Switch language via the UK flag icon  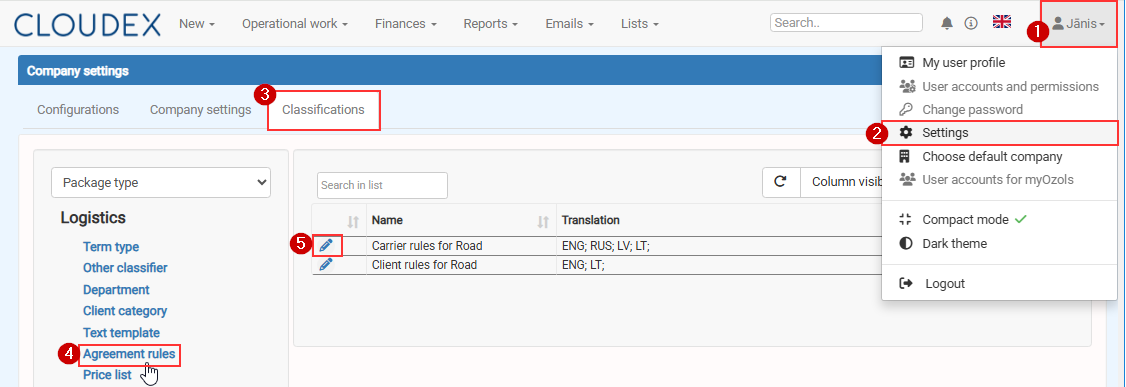pos(1002,22)
